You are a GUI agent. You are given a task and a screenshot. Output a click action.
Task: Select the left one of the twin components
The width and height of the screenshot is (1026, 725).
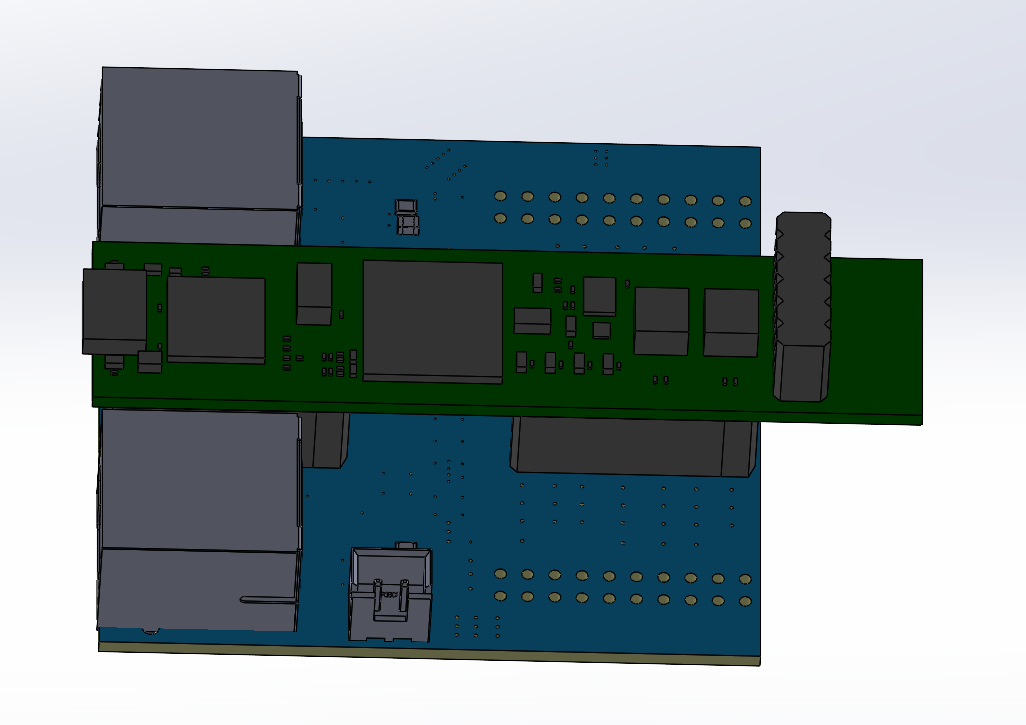pyautogui.click(x=661, y=321)
